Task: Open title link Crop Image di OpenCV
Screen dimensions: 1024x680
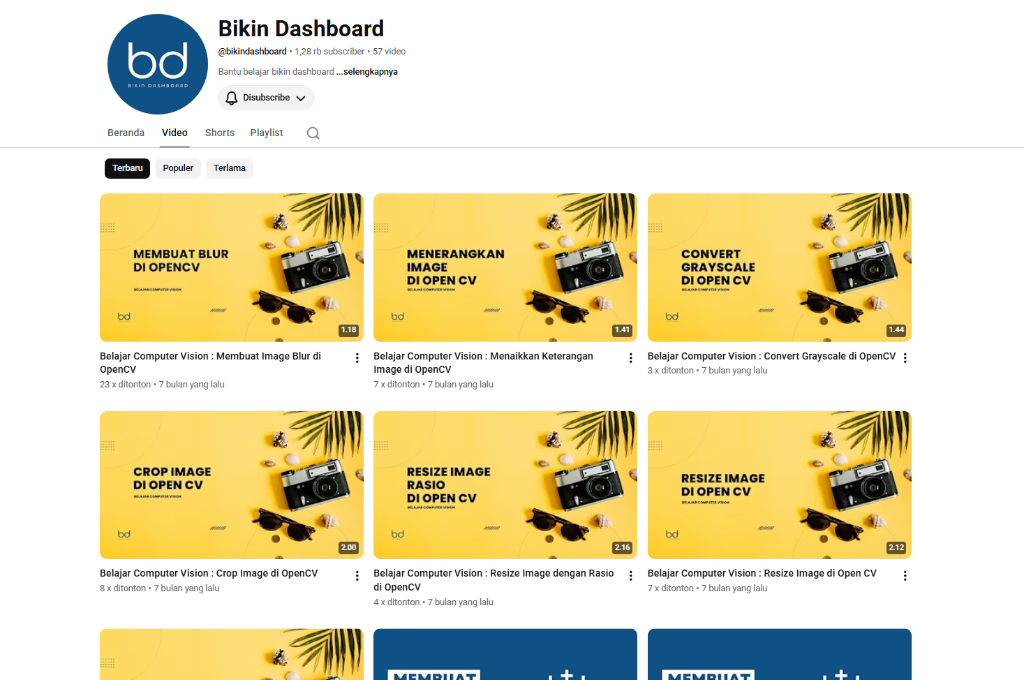Action: pos(209,574)
